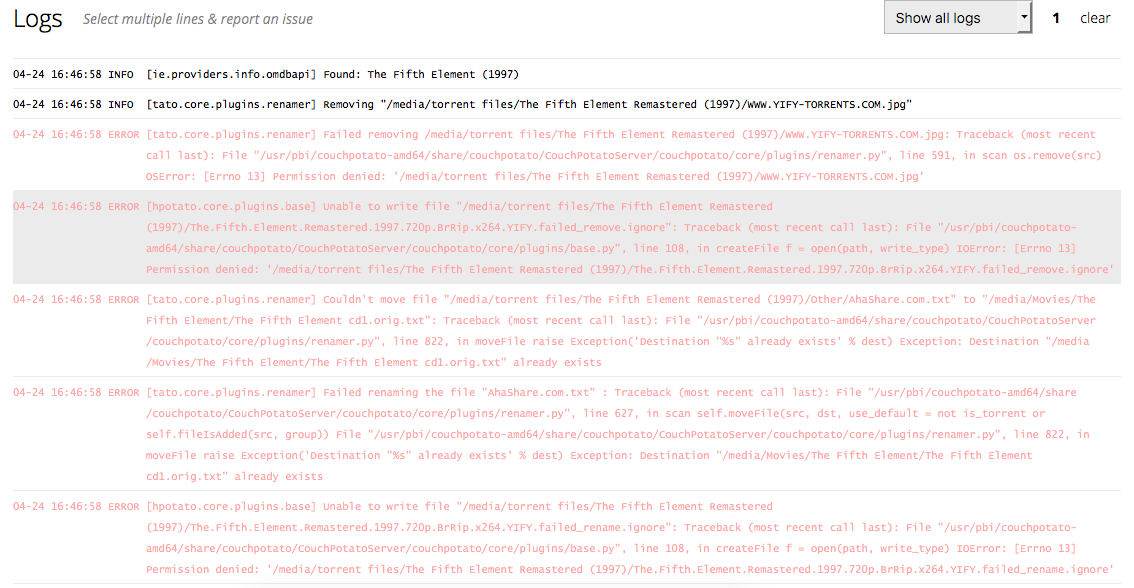Click the ERROR level label of the Couldn't move entry
1134x588 pixels.
tap(124, 299)
